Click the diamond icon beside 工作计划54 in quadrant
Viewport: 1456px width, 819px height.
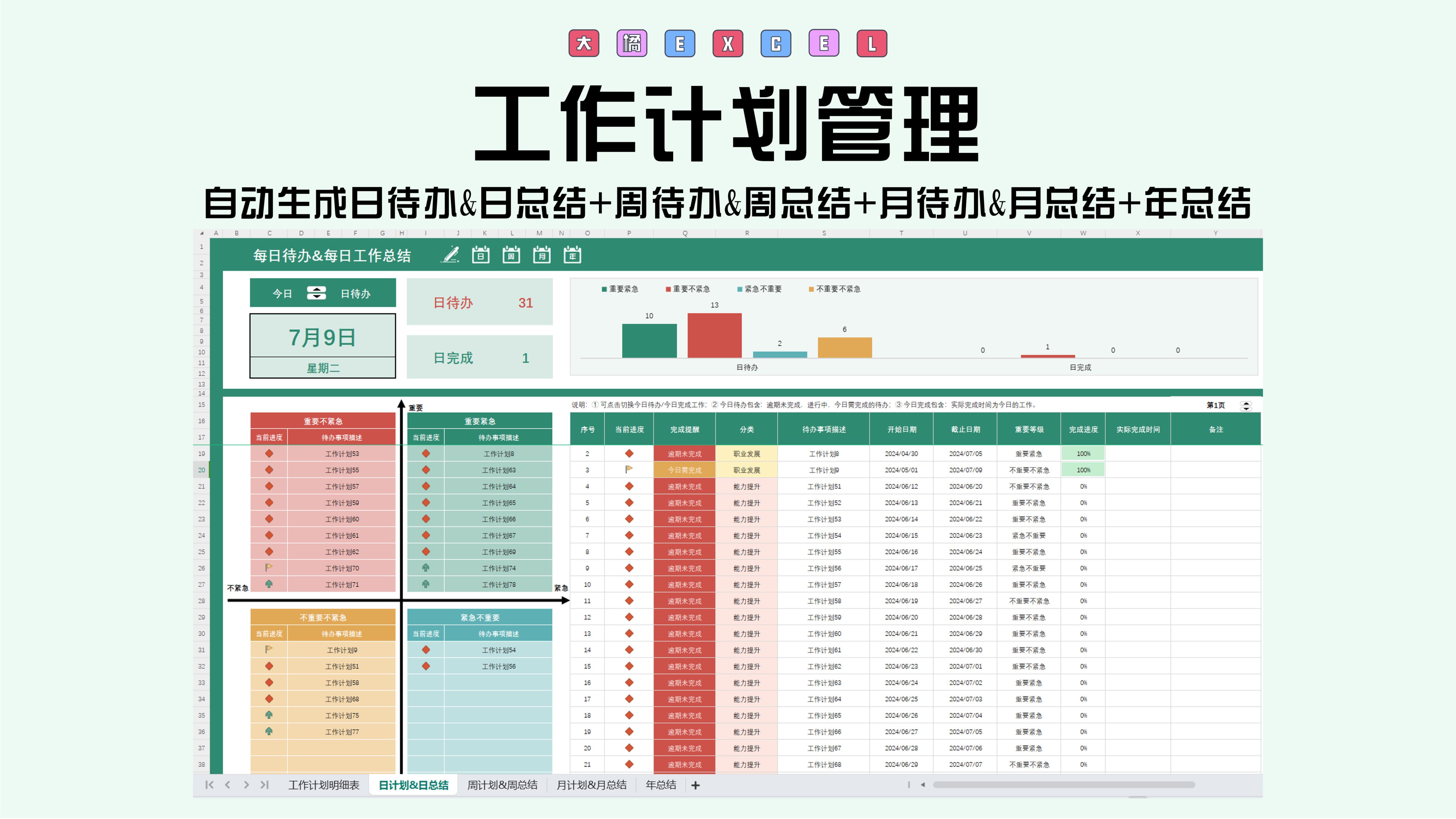pyautogui.click(x=426, y=650)
